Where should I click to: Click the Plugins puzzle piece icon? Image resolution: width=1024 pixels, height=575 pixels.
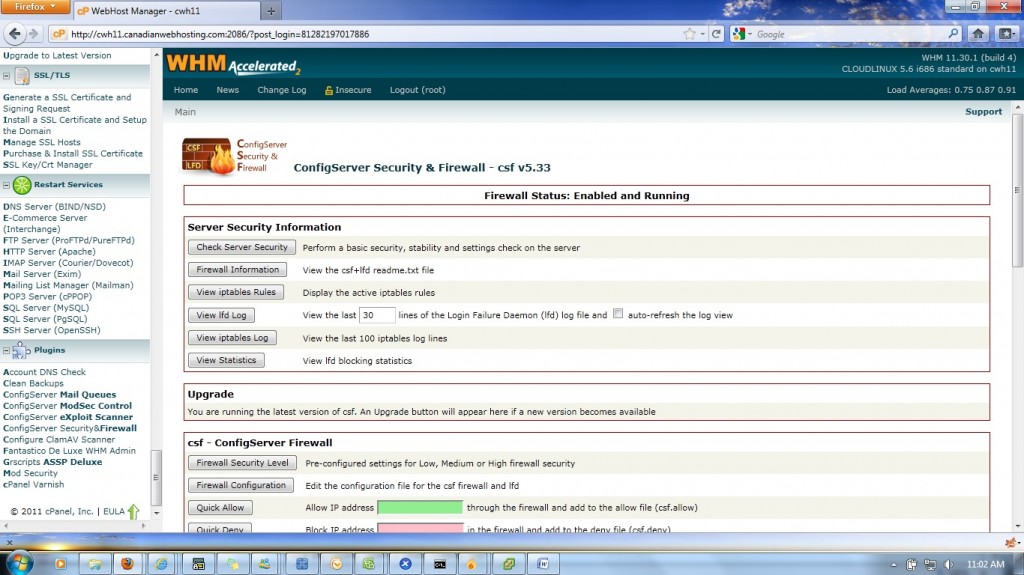(21, 351)
